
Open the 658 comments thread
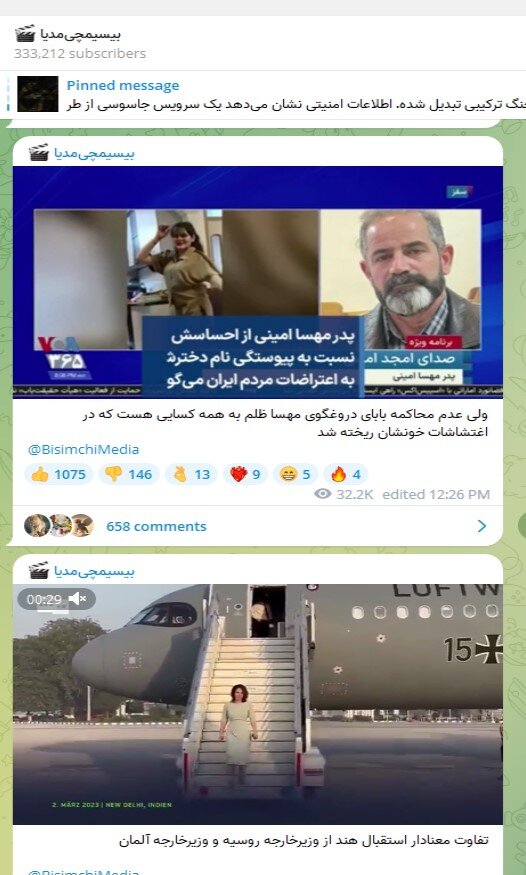tap(156, 526)
